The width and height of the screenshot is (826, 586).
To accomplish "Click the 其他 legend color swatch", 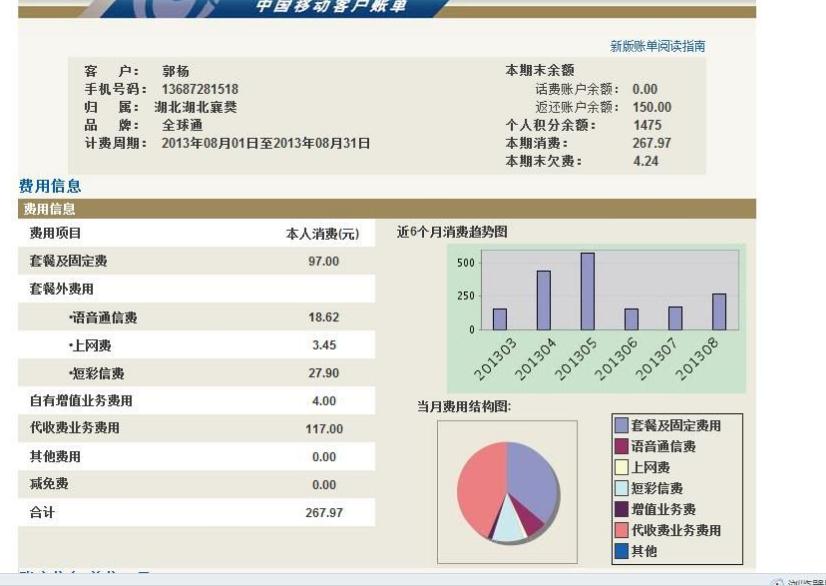I will click(x=622, y=551).
